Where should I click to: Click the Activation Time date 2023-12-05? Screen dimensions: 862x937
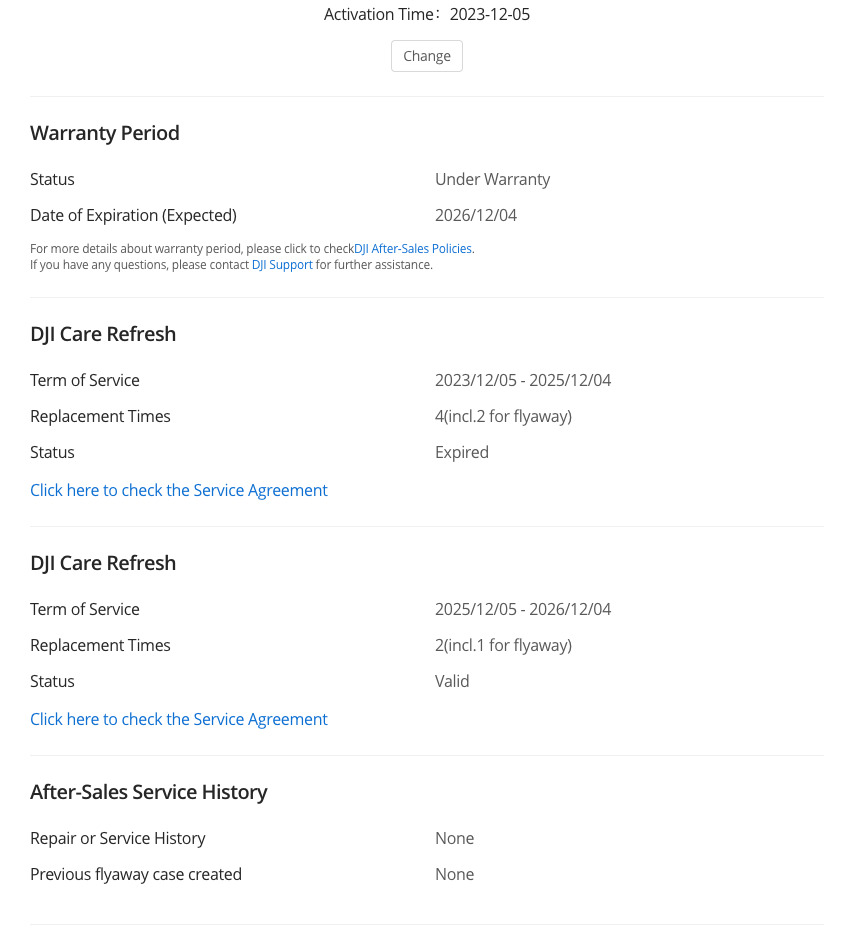point(490,14)
